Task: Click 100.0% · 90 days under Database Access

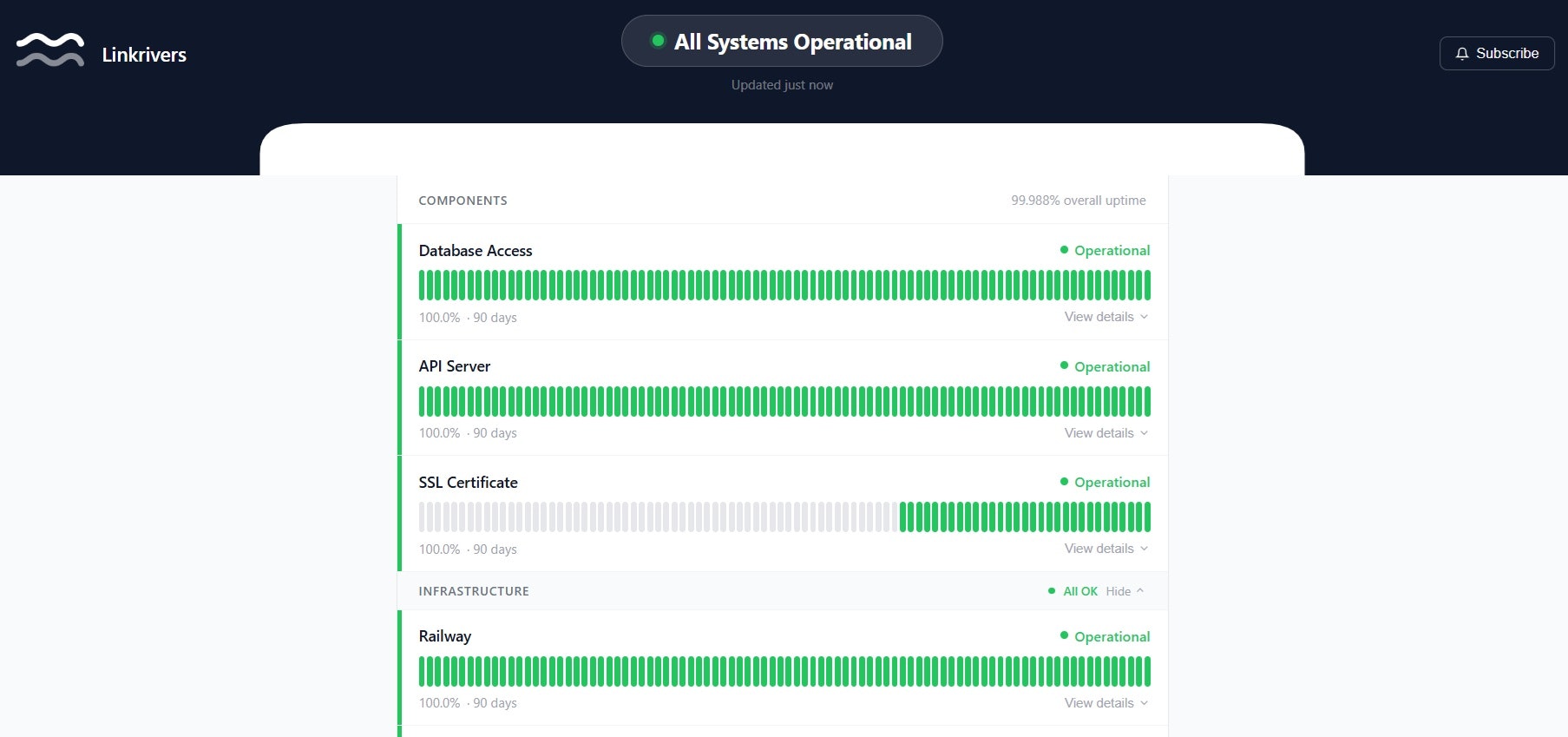Action: [468, 318]
